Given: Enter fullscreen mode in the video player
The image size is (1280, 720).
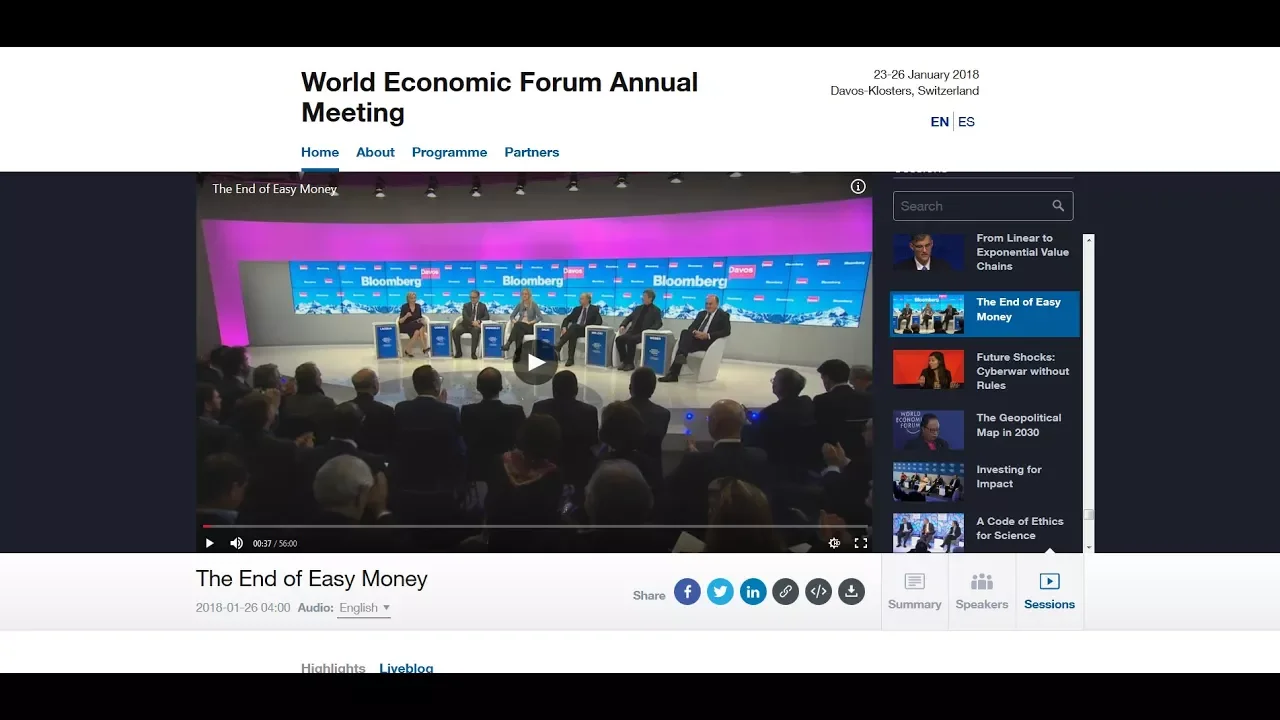Looking at the screenshot, I should point(860,543).
